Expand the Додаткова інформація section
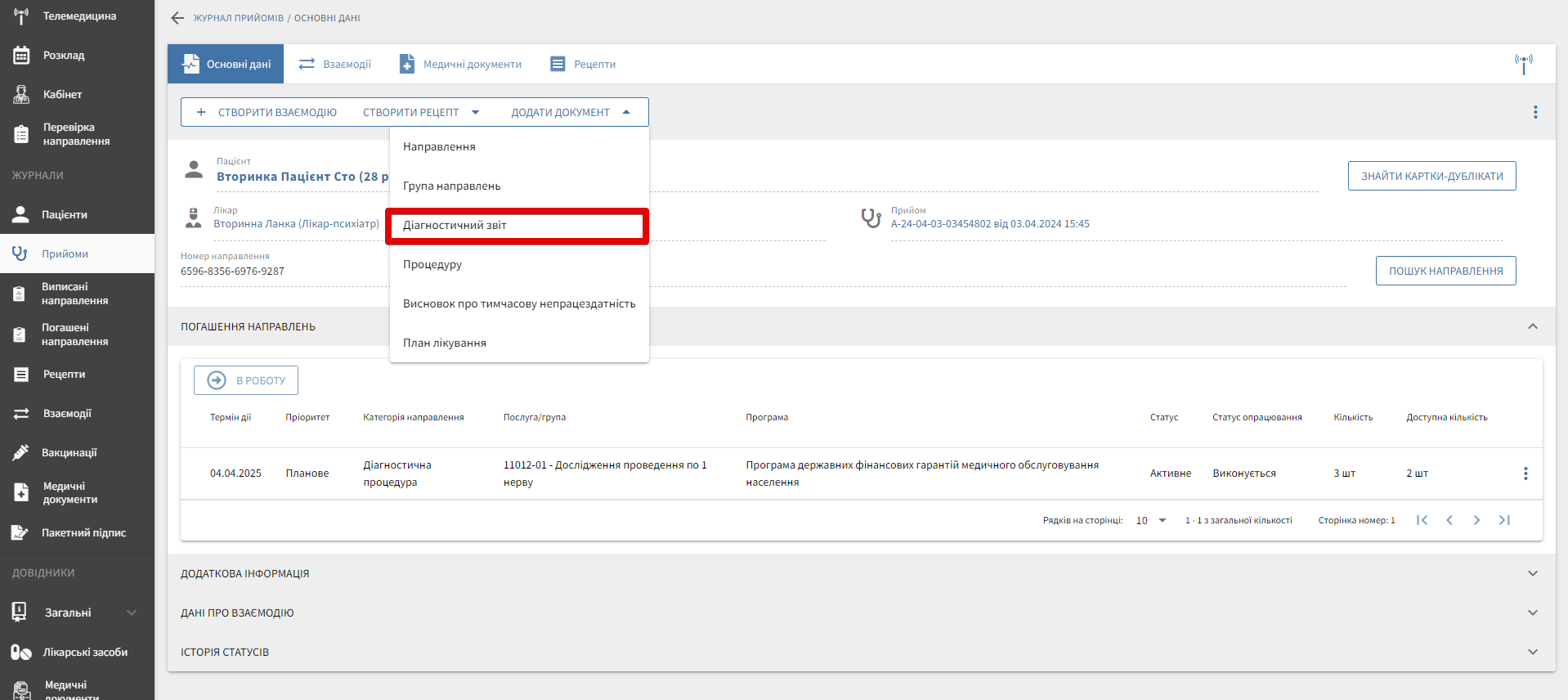Image resolution: width=1568 pixels, height=700 pixels. [x=1532, y=573]
